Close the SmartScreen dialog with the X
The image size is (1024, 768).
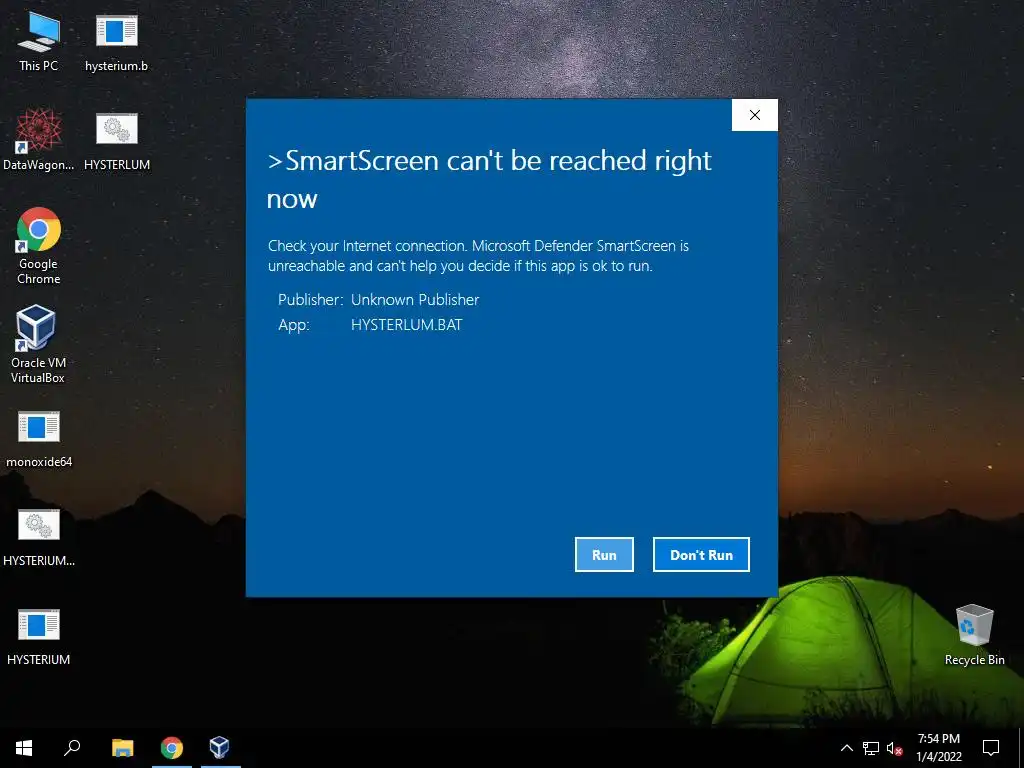(755, 115)
